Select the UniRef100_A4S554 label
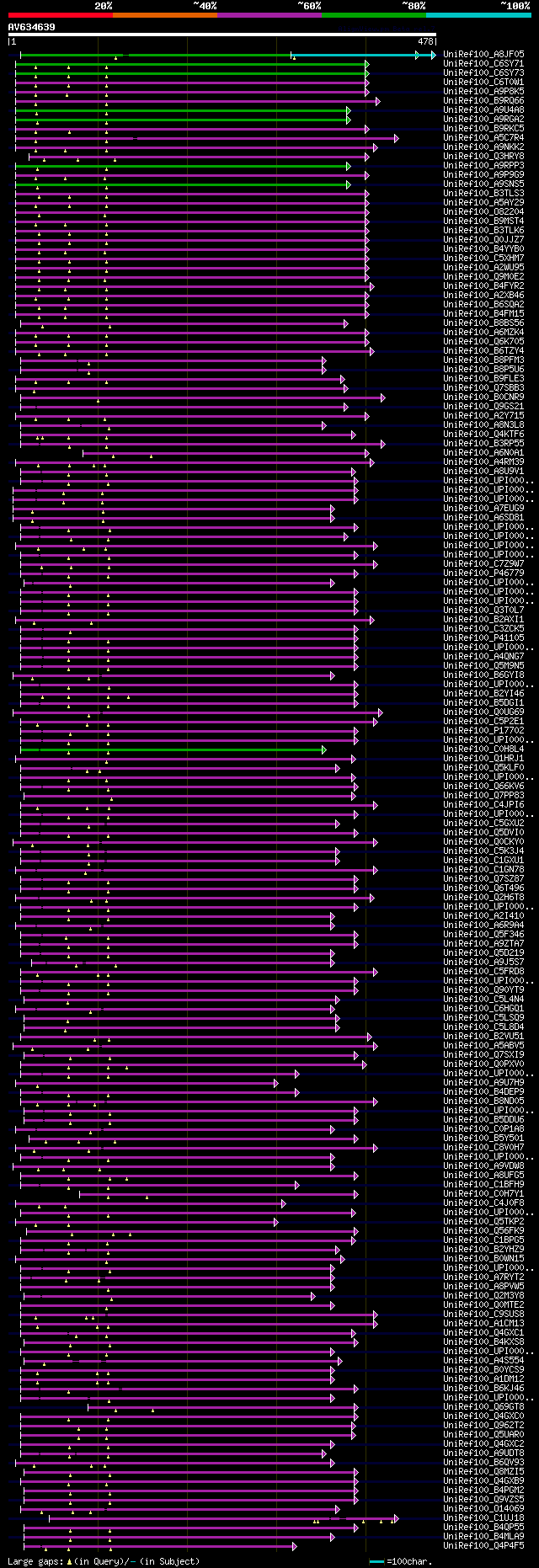This screenshot has width=539, height=1568. [x=483, y=1360]
